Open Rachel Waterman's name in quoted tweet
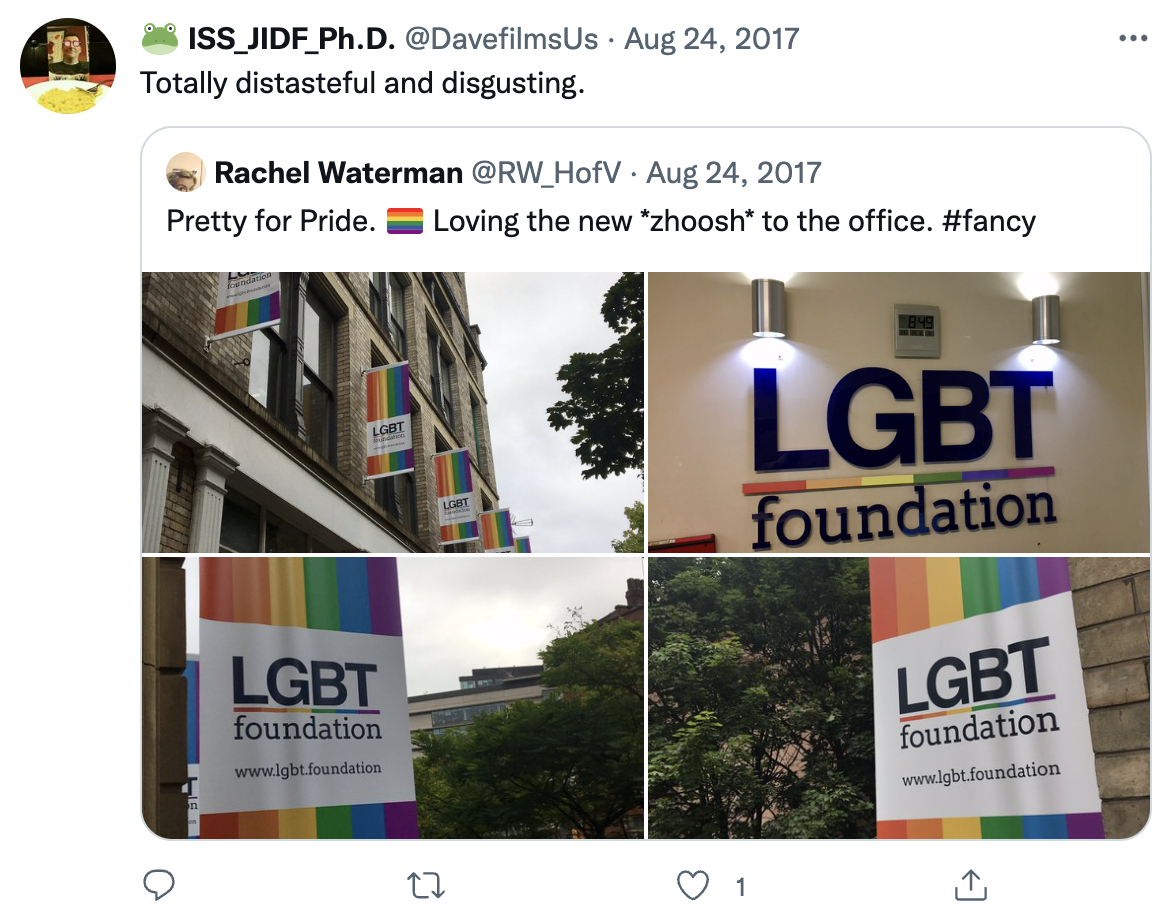1176x924 pixels. pyautogui.click(x=338, y=173)
